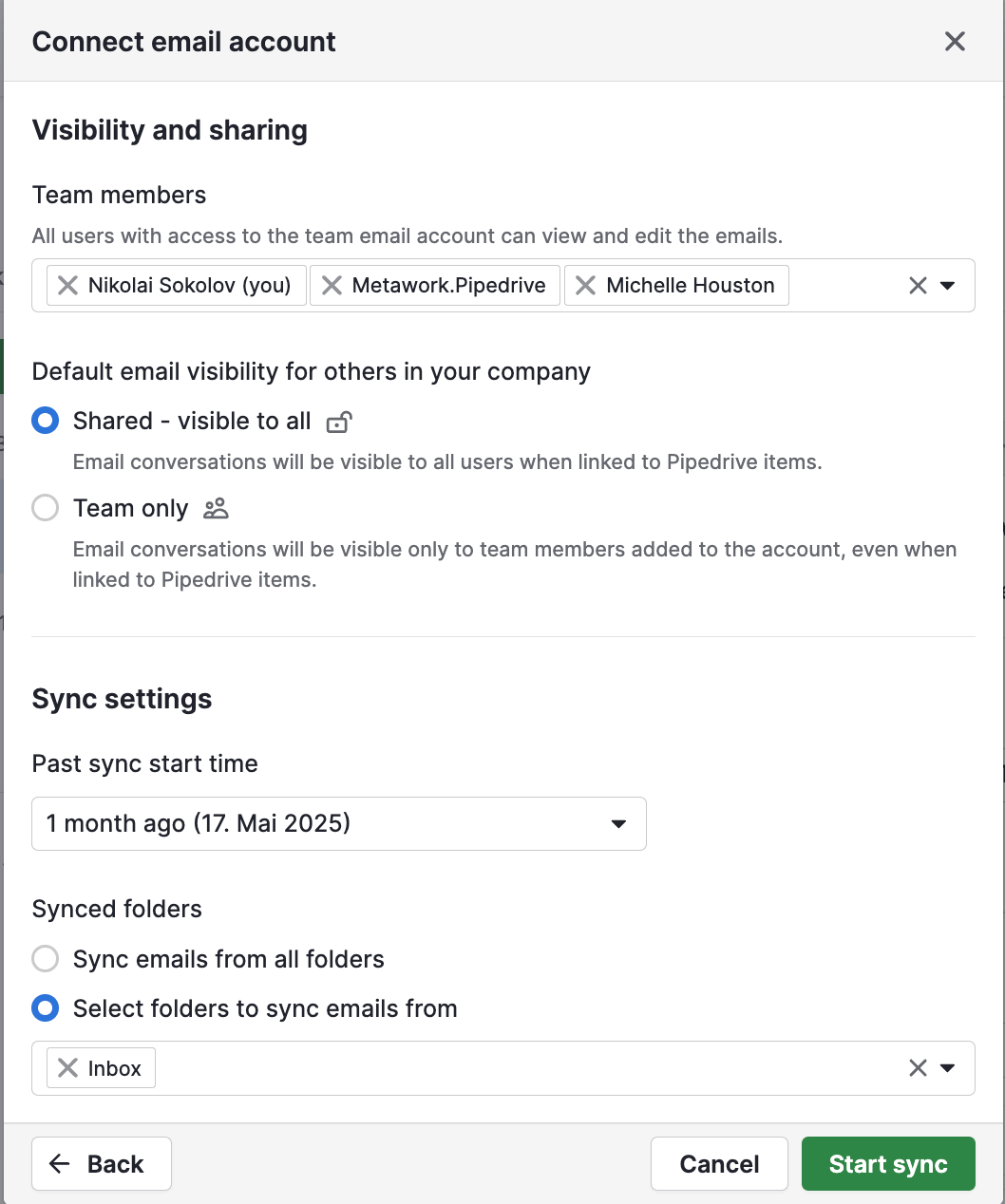Viewport: 1005px width, 1204px height.
Task: Go Back to the previous step
Action: [102, 1164]
